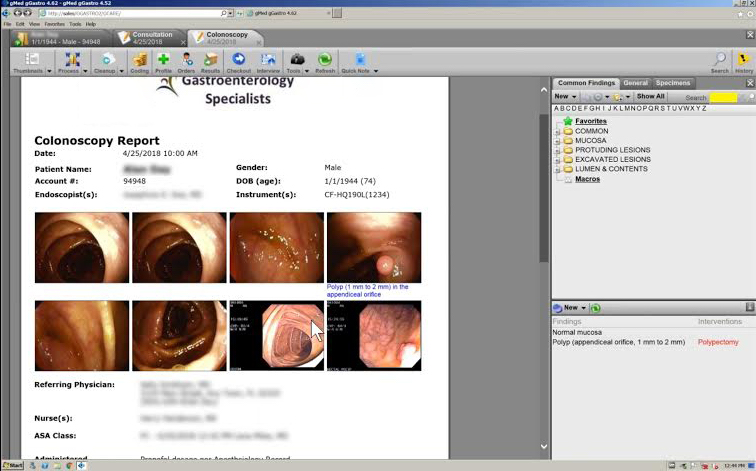Expand the PROTUDING LESIONS tree node
The image size is (756, 471).
[x=557, y=150]
